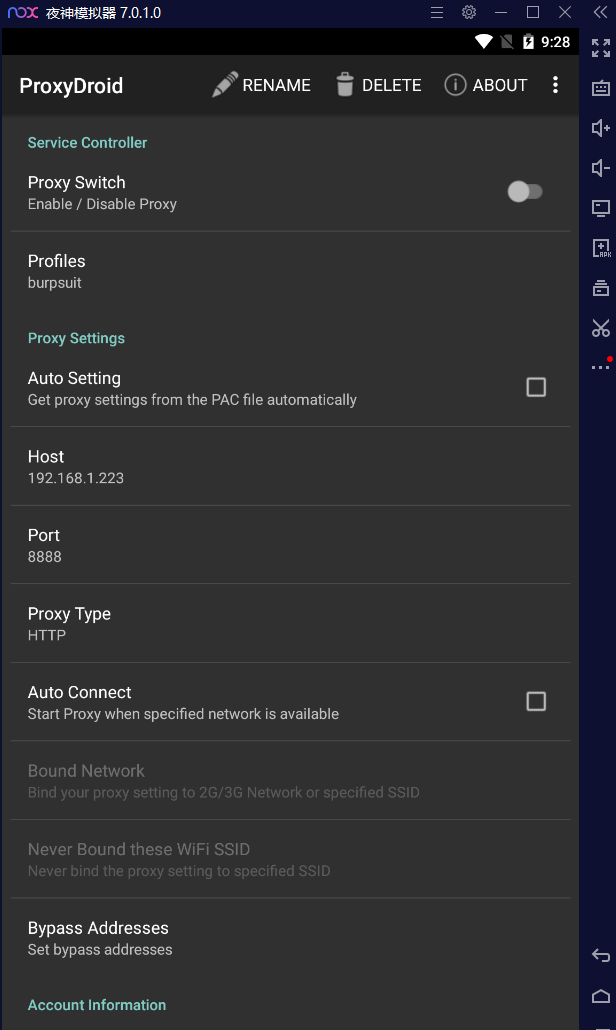Toggle the Proxy Switch on
Screen dimensions: 616x1030
(x=525, y=192)
